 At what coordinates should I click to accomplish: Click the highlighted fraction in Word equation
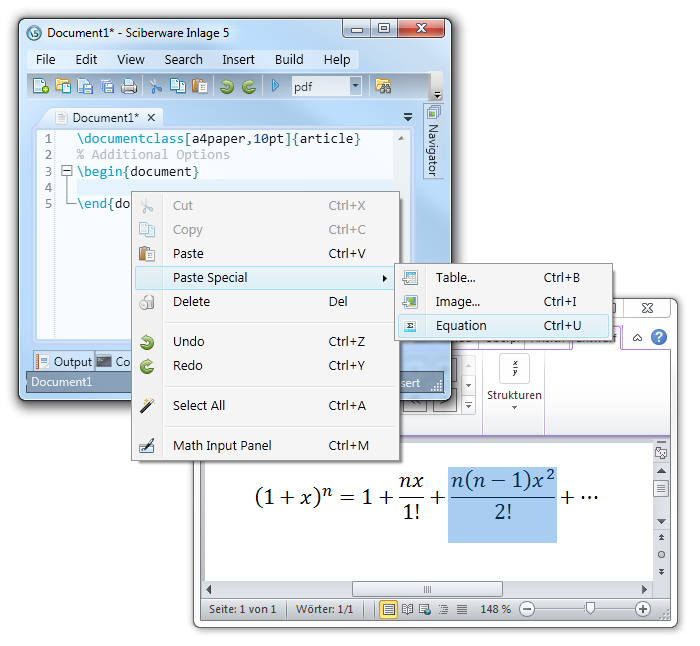click(502, 505)
